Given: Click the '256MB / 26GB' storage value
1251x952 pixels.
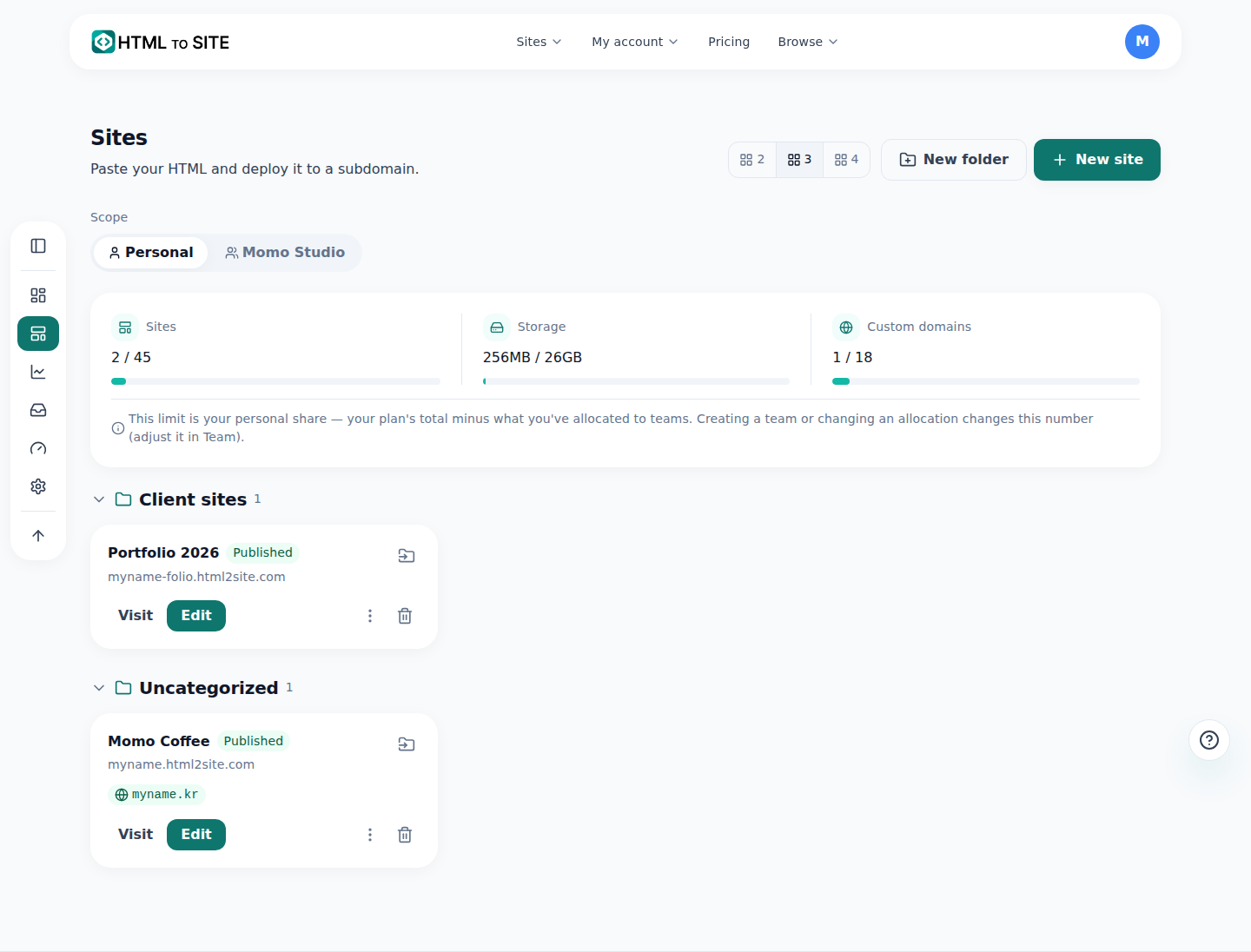Looking at the screenshot, I should (x=533, y=357).
